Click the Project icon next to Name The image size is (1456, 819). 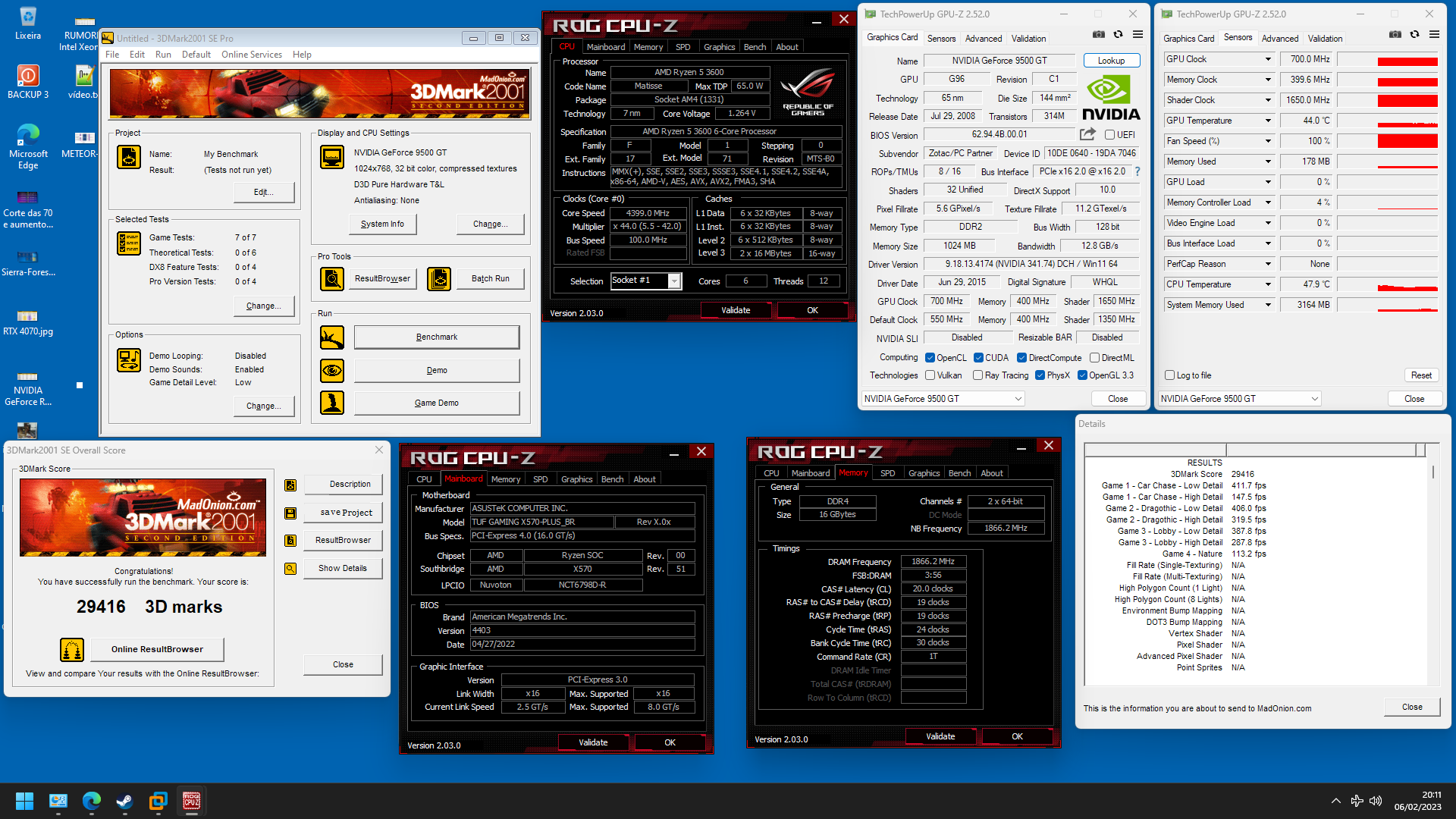(129, 157)
